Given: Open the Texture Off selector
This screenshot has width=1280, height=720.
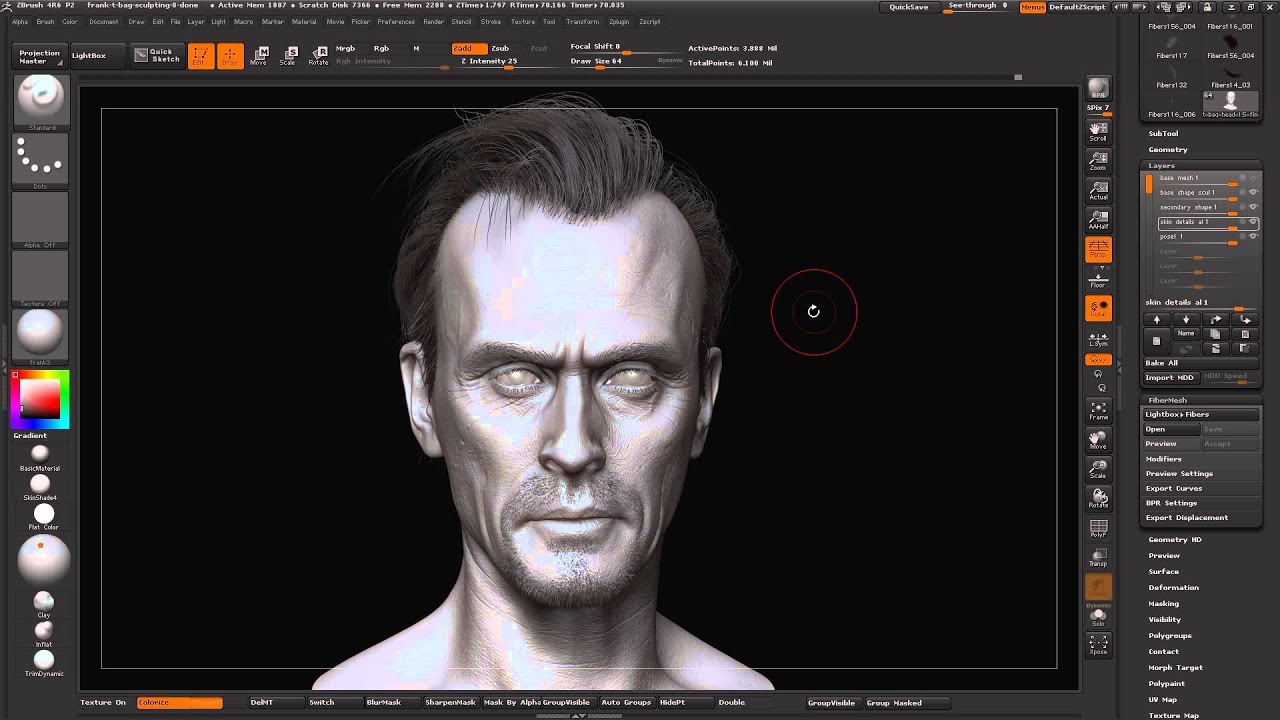Looking at the screenshot, I should 41,279.
